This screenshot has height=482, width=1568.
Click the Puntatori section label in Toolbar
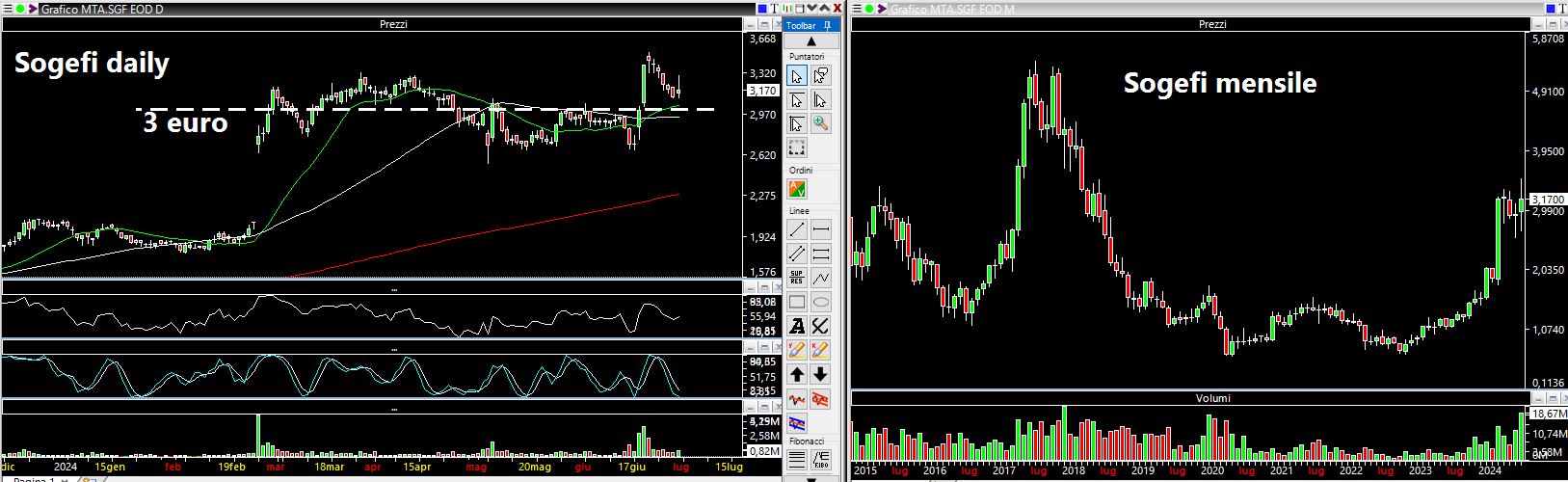tap(806, 57)
